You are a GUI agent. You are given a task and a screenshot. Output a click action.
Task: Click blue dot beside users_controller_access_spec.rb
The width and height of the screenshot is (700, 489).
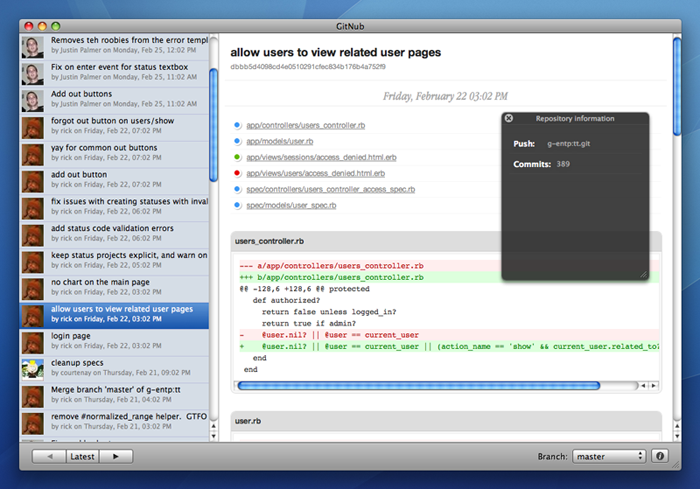[237, 189]
